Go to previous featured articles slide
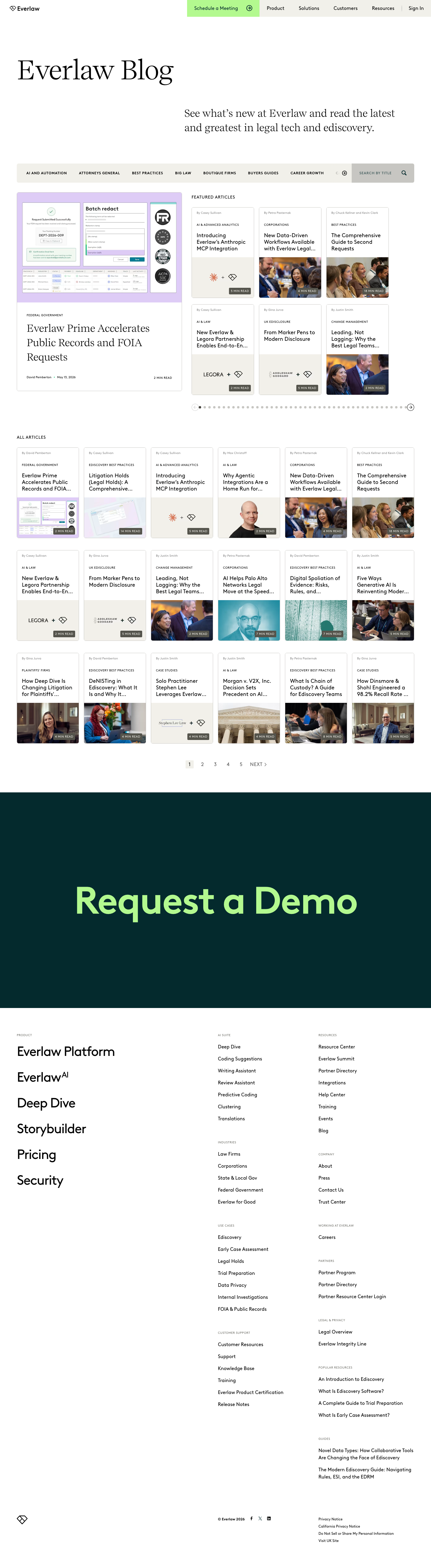The height and width of the screenshot is (1568, 431). (x=195, y=407)
